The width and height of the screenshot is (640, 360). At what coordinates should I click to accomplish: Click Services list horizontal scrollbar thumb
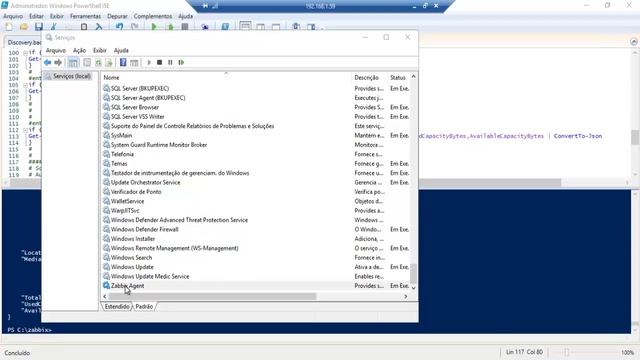(x=212, y=297)
